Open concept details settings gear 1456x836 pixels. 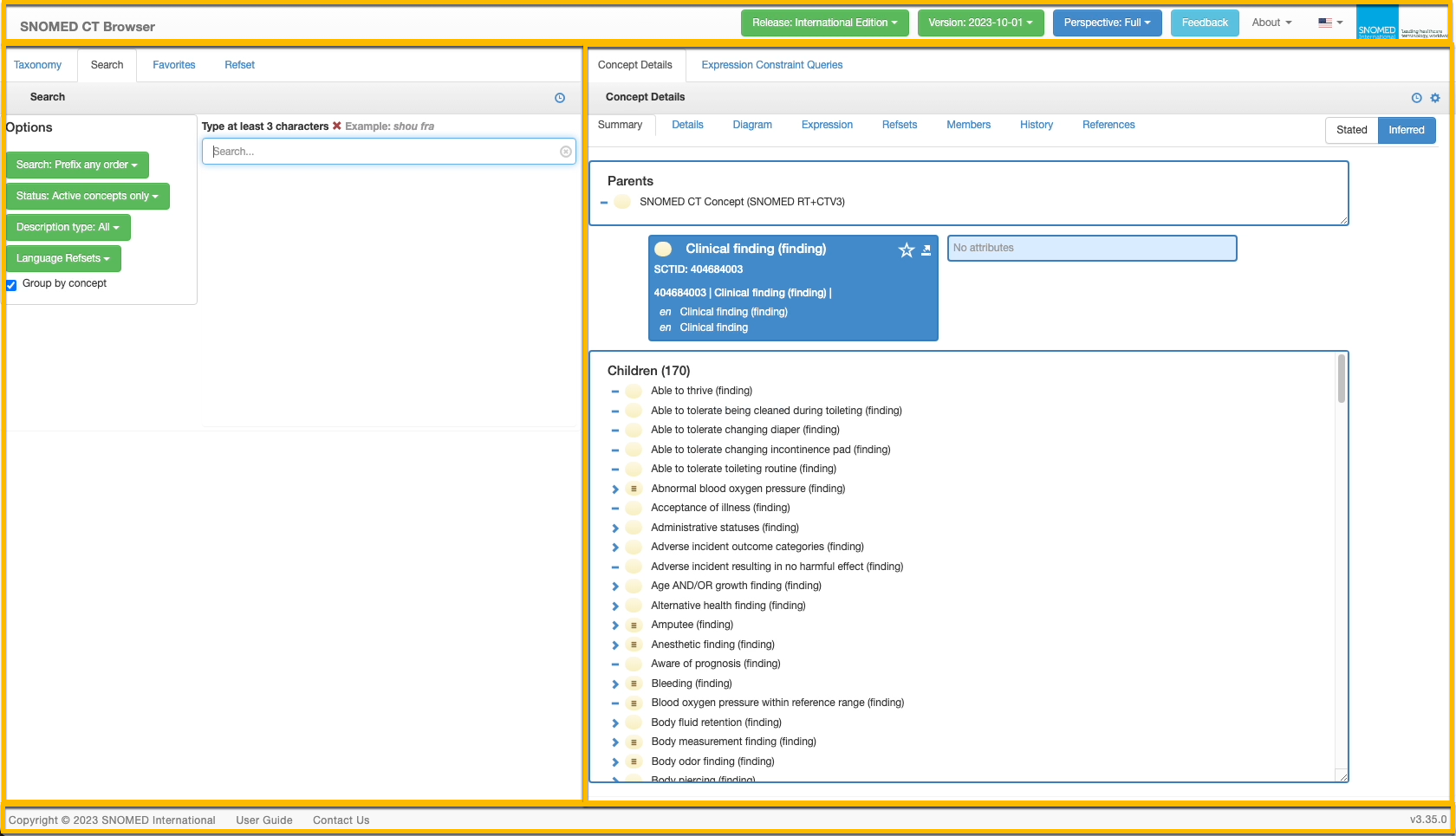(x=1435, y=98)
